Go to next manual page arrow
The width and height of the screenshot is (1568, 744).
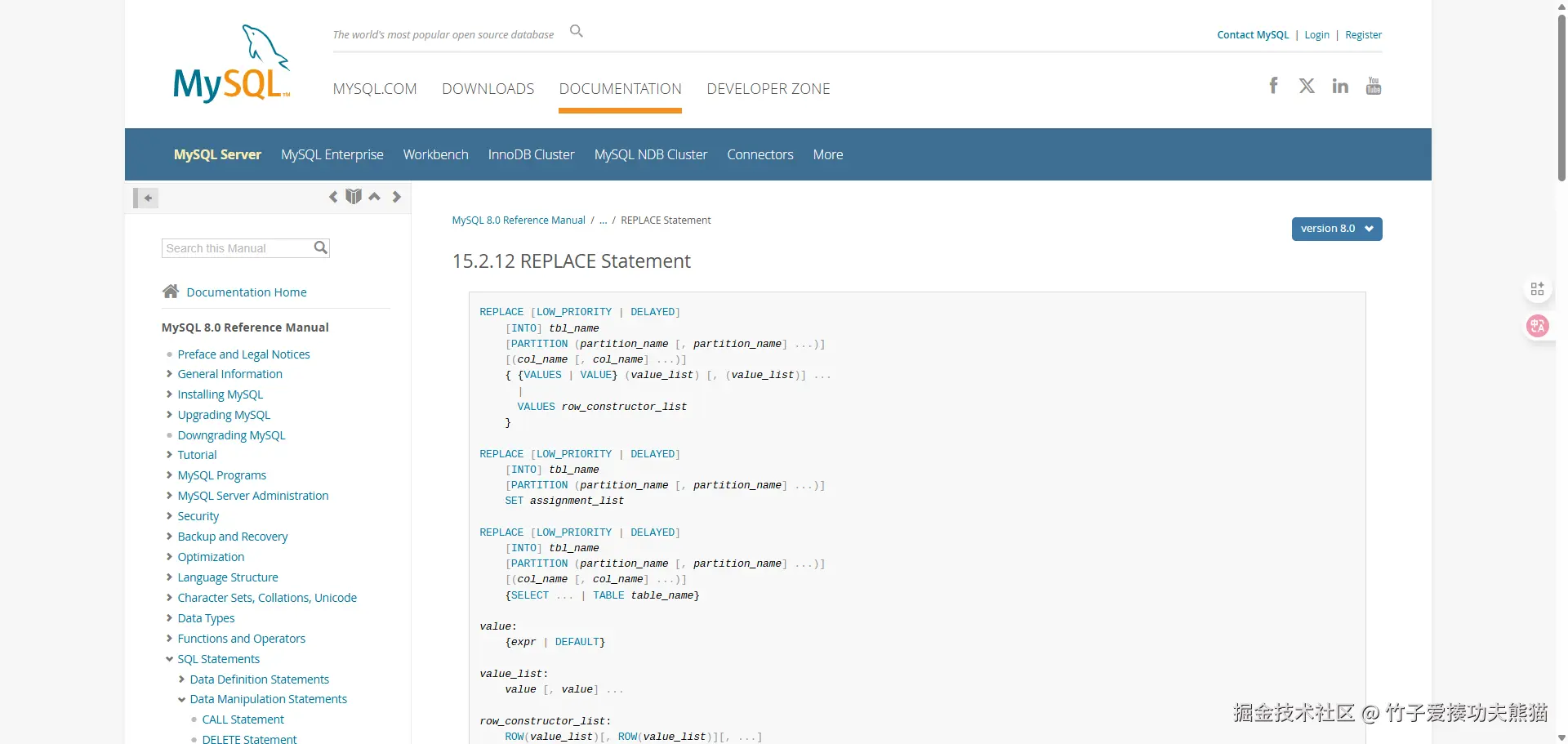(397, 197)
